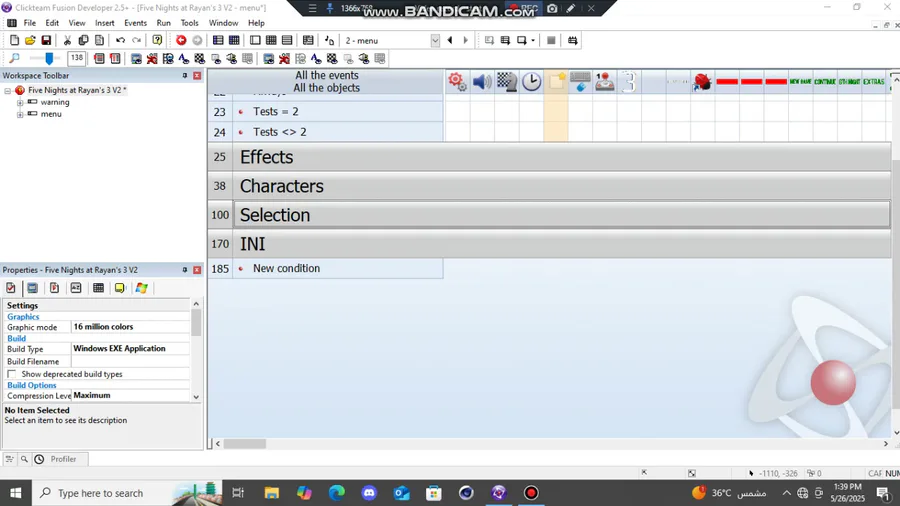Click the System object gear column icon
The image size is (900, 506).
pyautogui.click(x=457, y=81)
